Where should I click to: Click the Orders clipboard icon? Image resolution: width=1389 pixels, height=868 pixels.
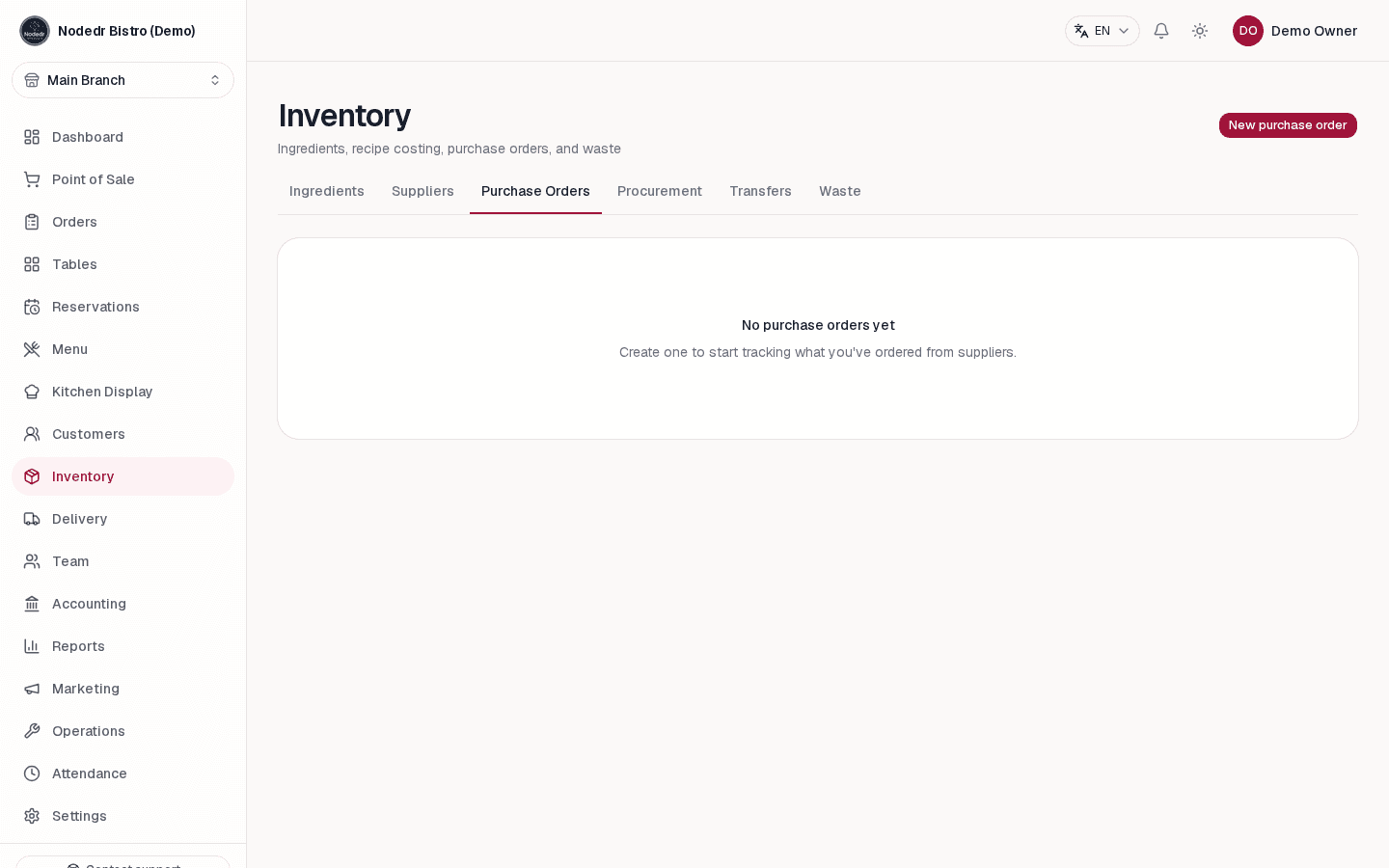(32, 222)
